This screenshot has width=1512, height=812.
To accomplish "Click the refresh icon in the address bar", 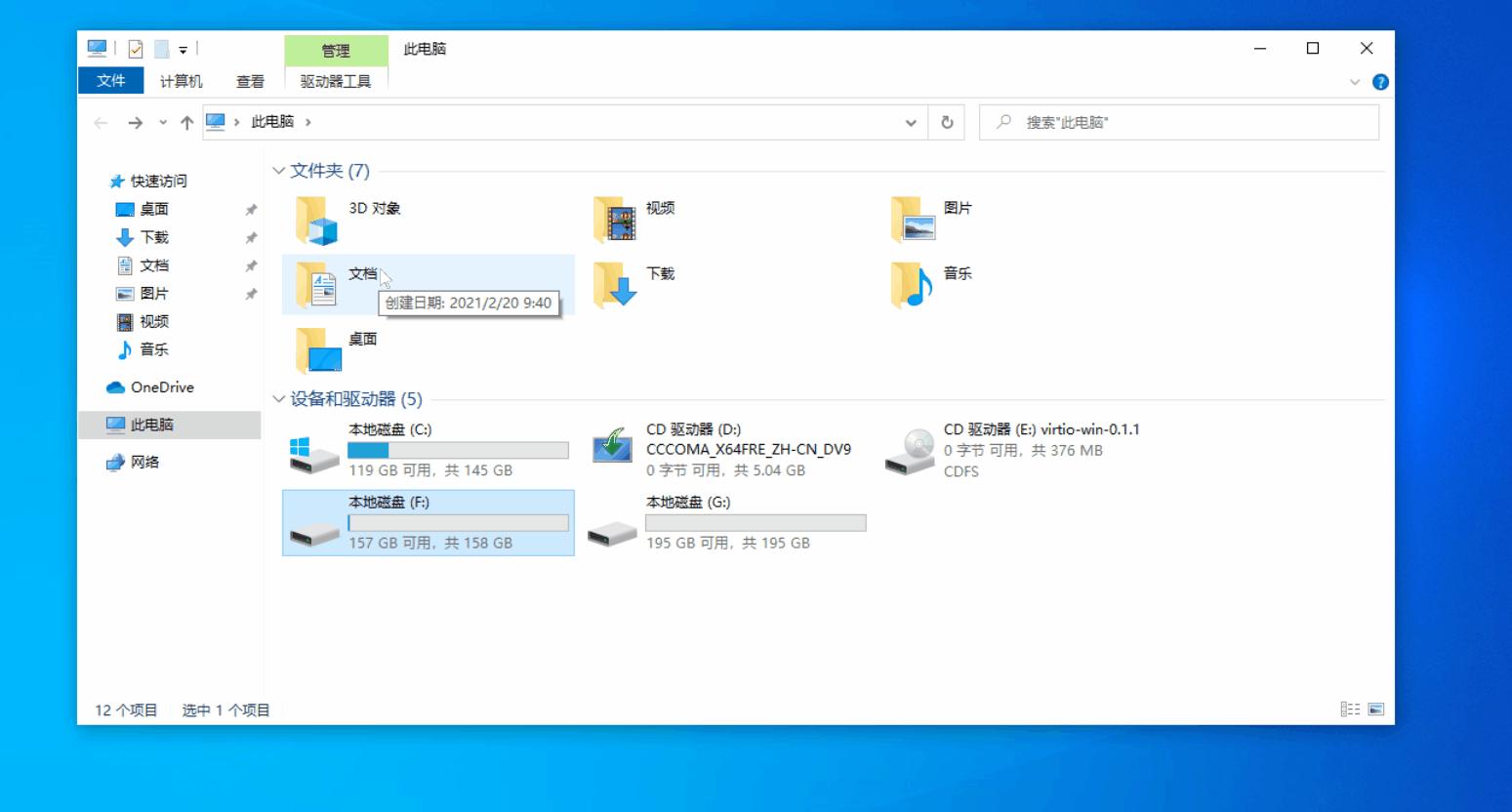I will (945, 121).
